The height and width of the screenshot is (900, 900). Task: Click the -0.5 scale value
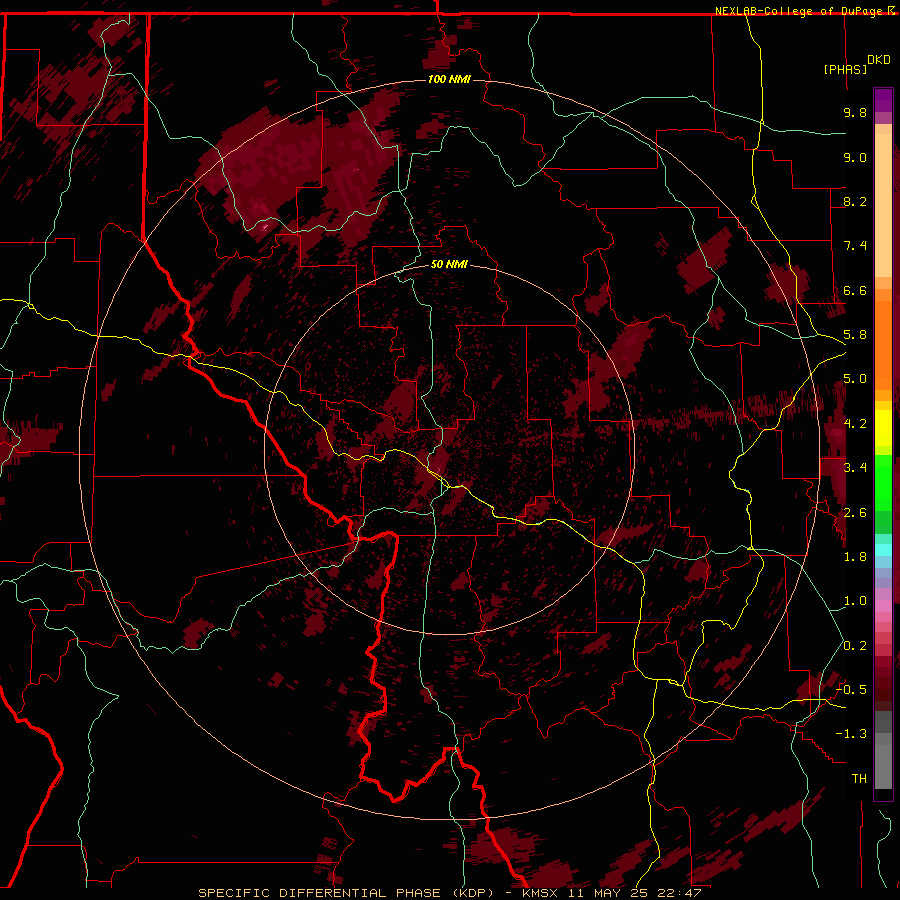click(851, 689)
